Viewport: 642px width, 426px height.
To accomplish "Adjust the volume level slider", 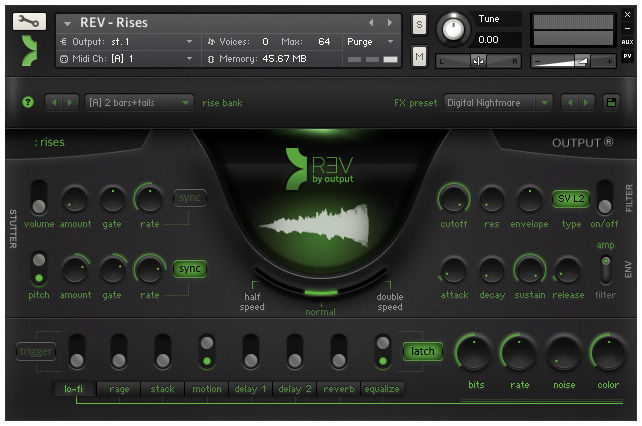I will point(573,61).
